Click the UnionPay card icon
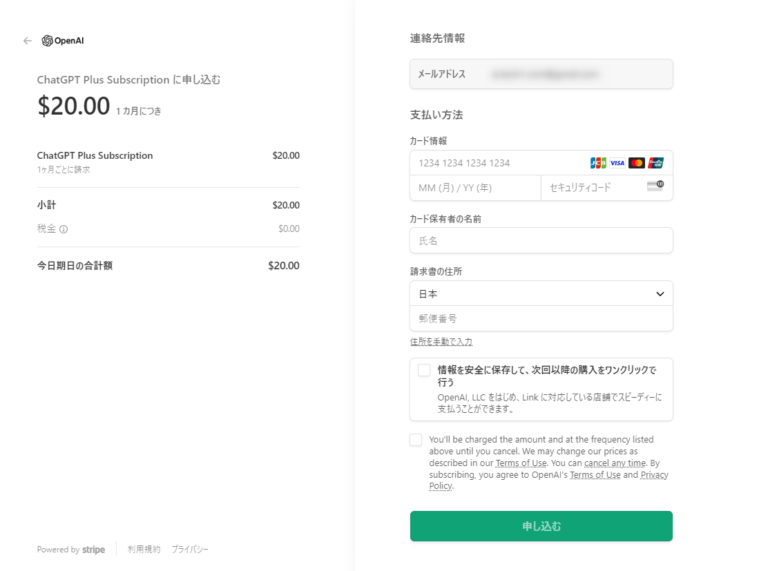The height and width of the screenshot is (571, 768). tap(656, 163)
